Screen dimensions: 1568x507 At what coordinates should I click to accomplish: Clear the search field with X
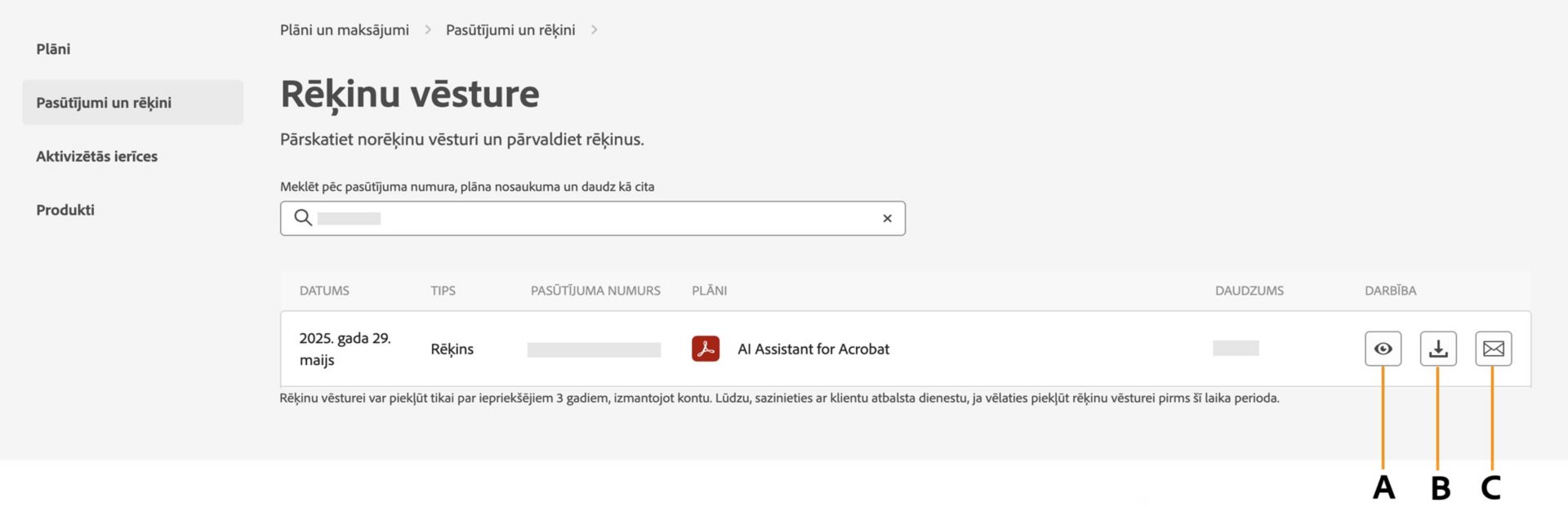(x=887, y=218)
